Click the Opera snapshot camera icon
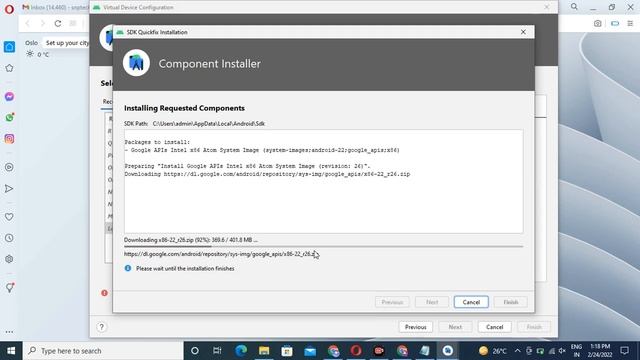This screenshot has width=640, height=360. point(598,23)
